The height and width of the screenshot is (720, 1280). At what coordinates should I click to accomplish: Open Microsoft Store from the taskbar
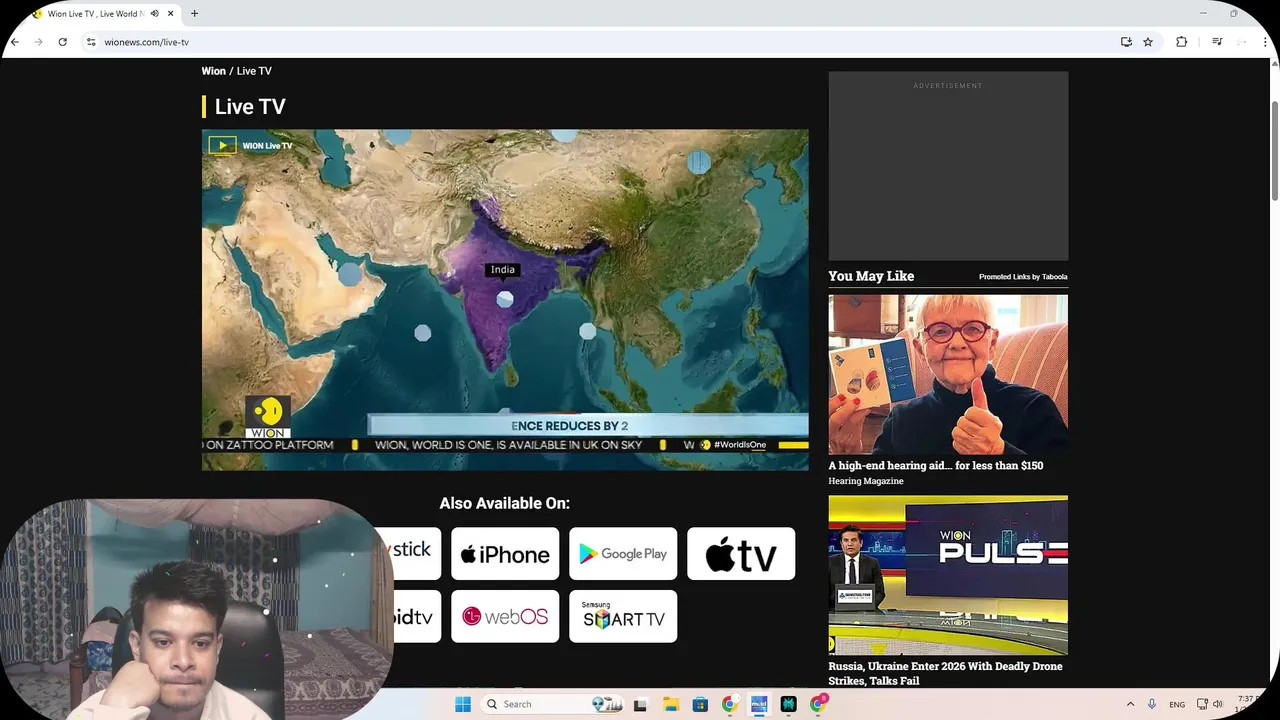(x=700, y=704)
